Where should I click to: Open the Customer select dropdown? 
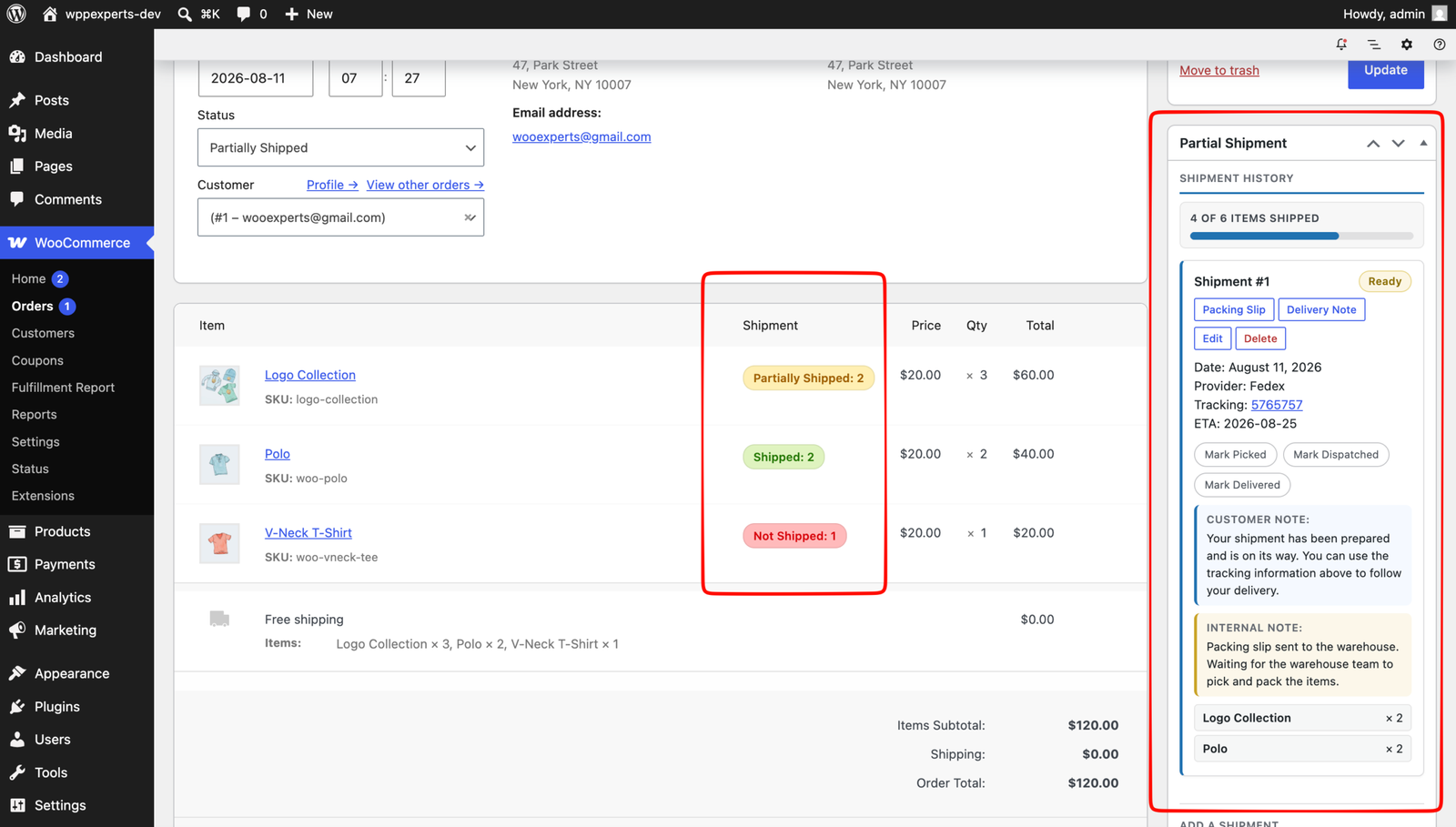pyautogui.click(x=340, y=217)
